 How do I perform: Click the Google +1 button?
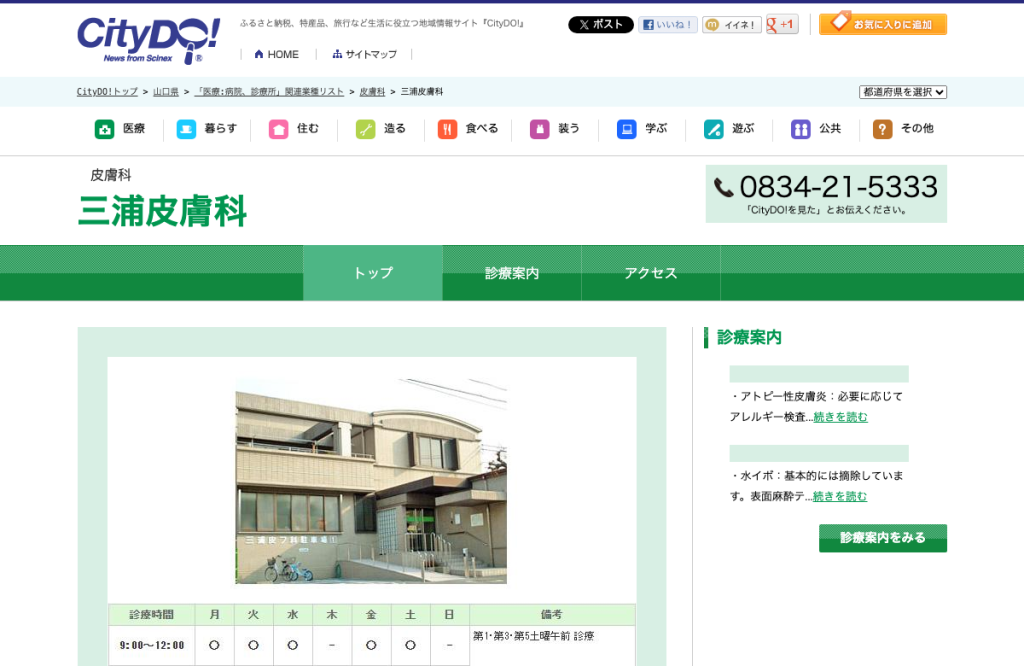click(782, 25)
